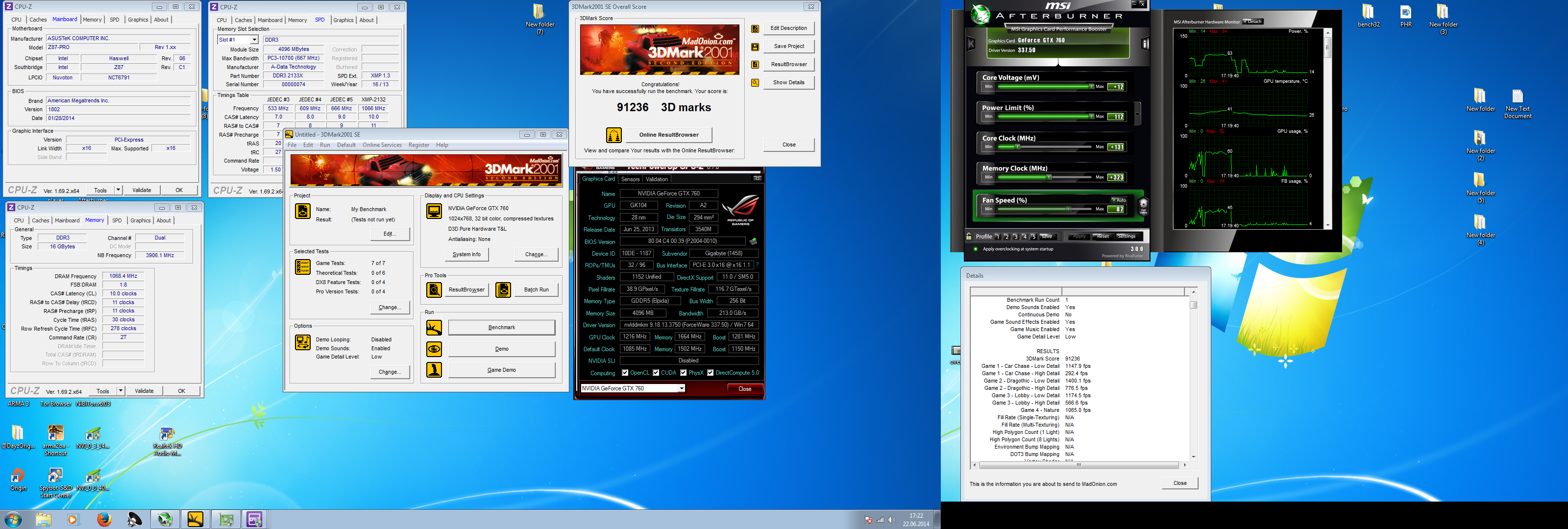
Task: Click the Details results vertical scrollbar
Action: tap(1194, 374)
